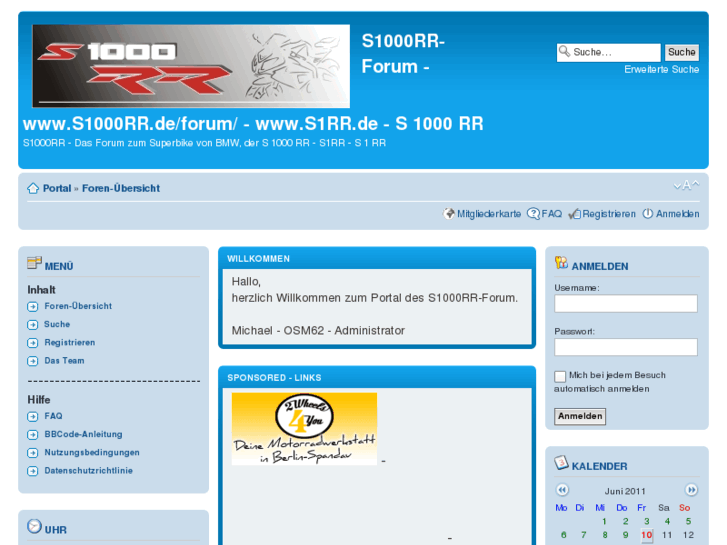
Task: Click 'Michael - OSM62 - Administrator' text
Action: 318,331
